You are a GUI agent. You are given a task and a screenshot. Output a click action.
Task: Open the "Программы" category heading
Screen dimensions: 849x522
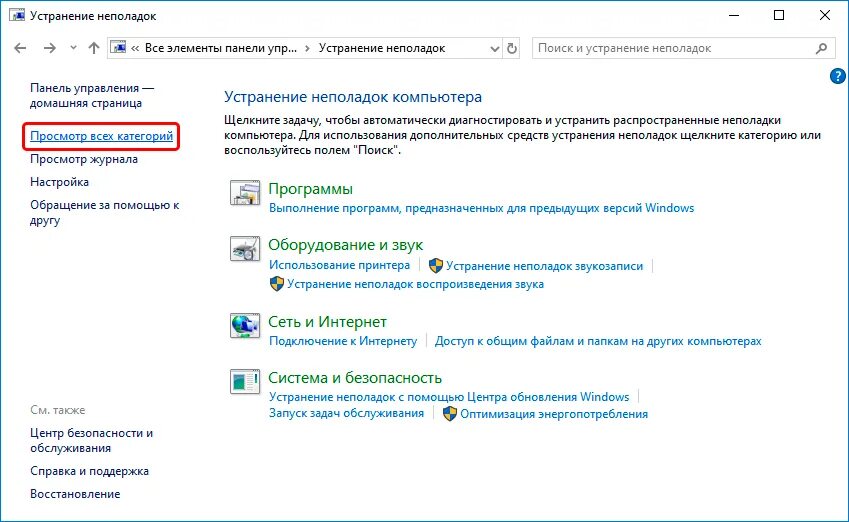[x=311, y=189]
